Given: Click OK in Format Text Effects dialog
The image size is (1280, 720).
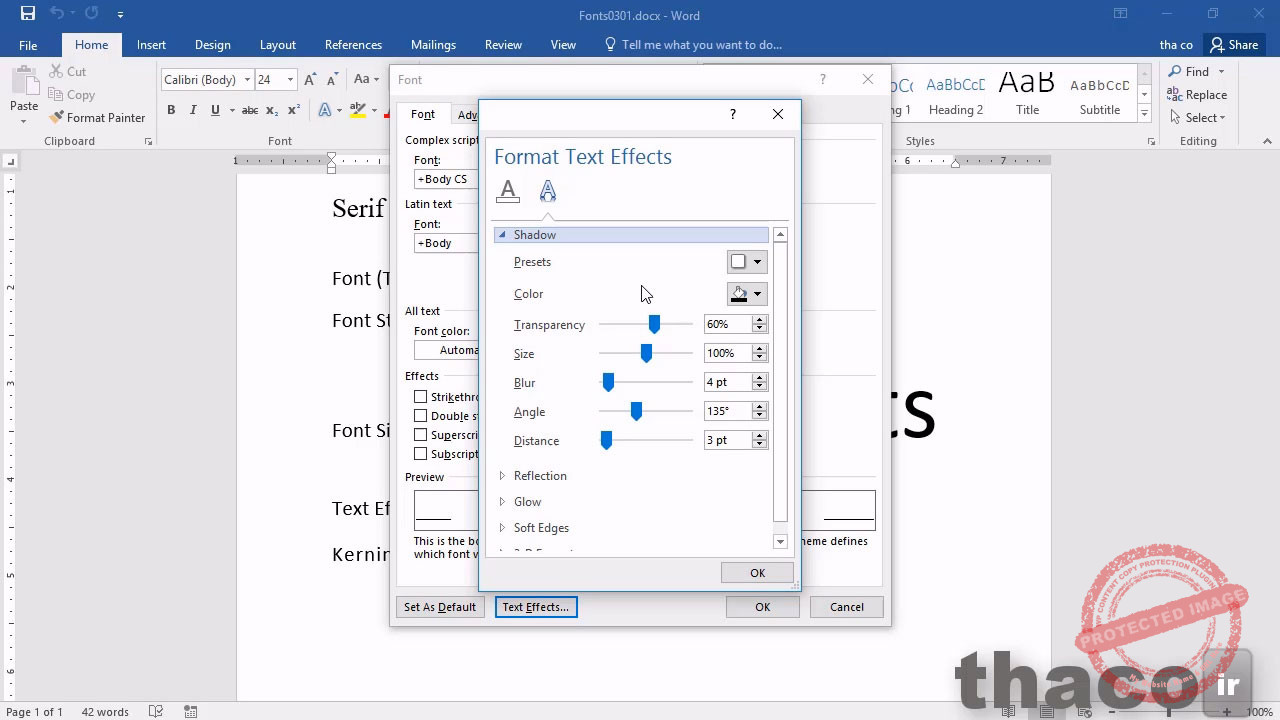Looking at the screenshot, I should click(757, 572).
